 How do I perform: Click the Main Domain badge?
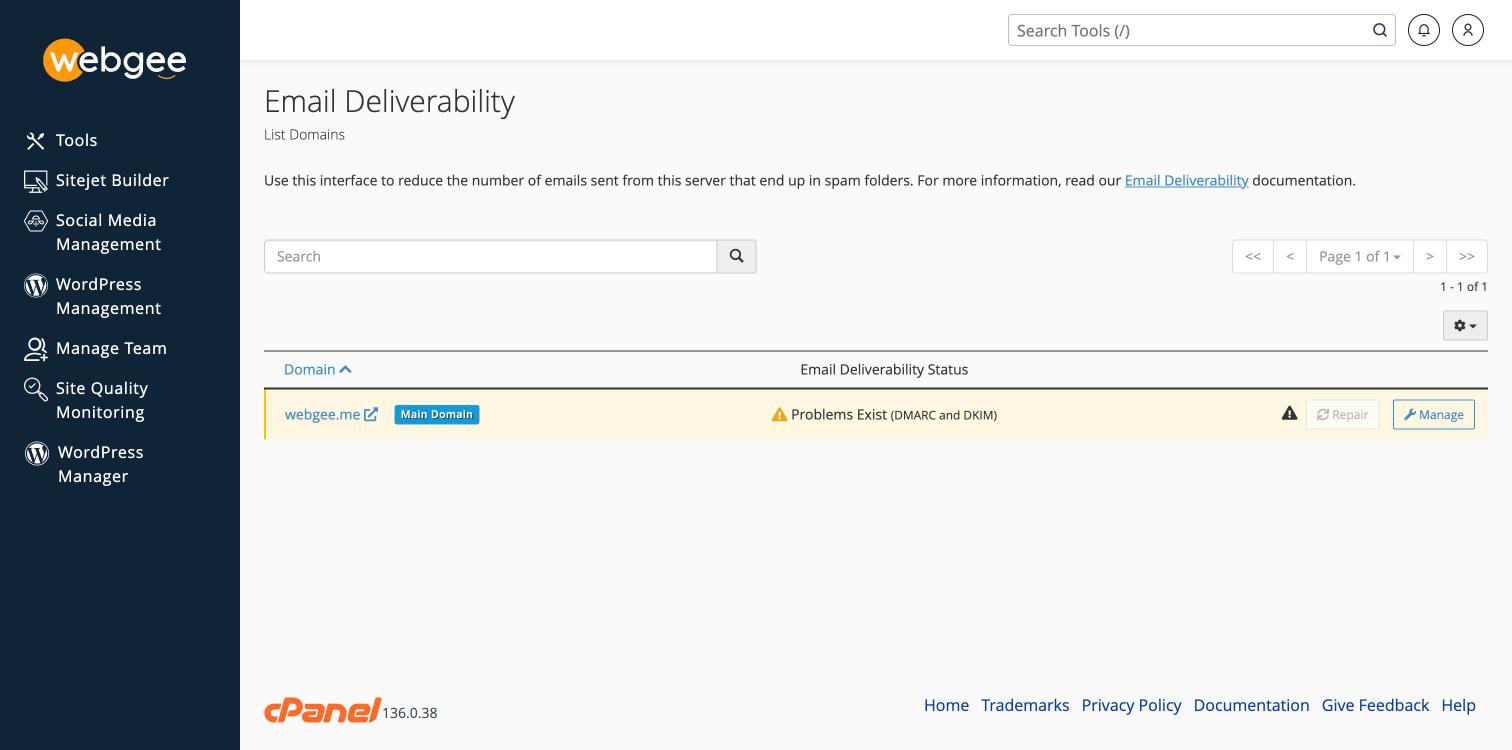(x=437, y=414)
